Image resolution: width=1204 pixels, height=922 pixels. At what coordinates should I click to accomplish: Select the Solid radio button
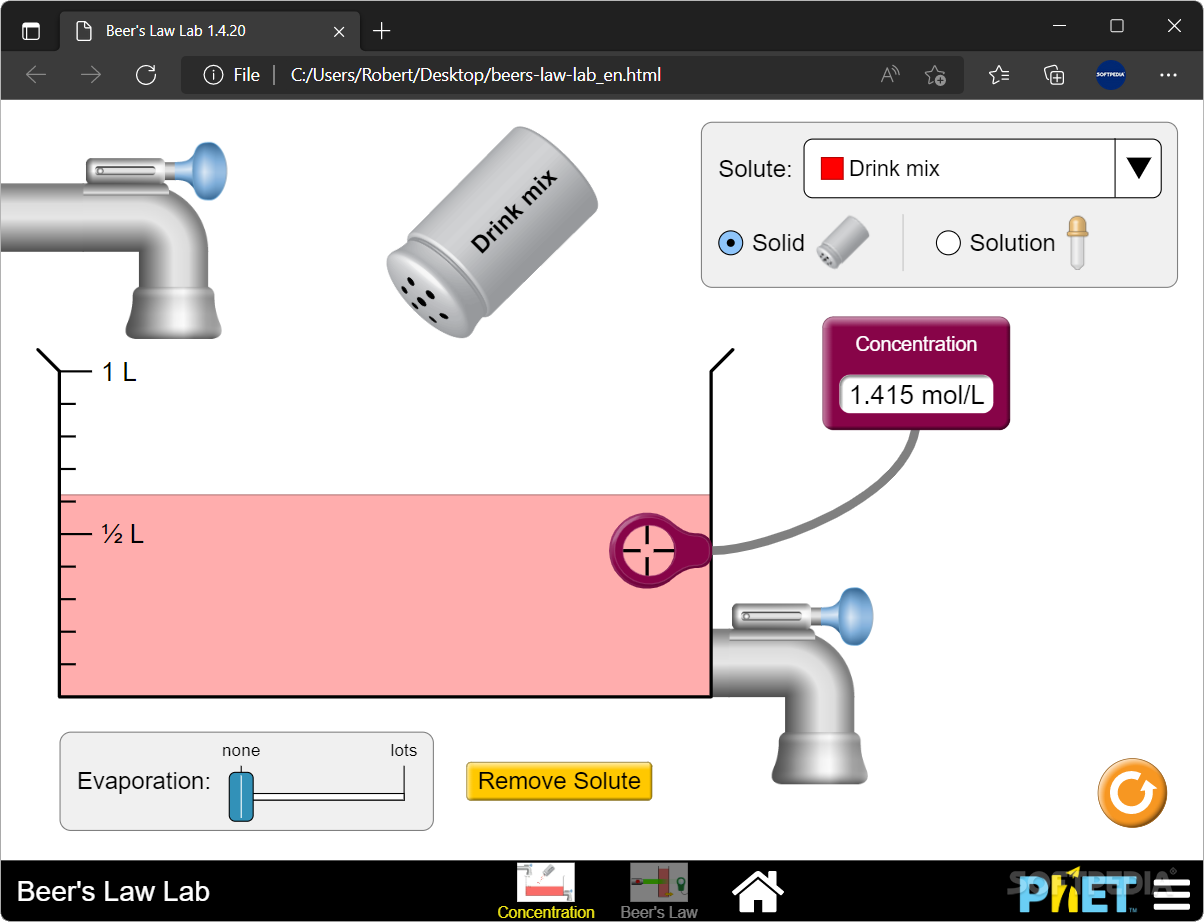(x=731, y=243)
